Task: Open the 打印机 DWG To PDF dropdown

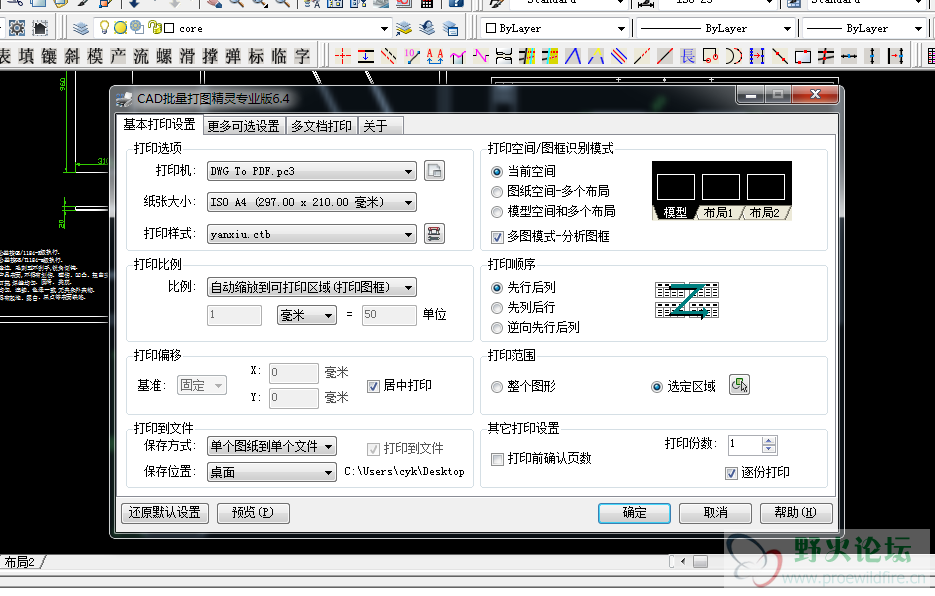Action: coord(311,171)
